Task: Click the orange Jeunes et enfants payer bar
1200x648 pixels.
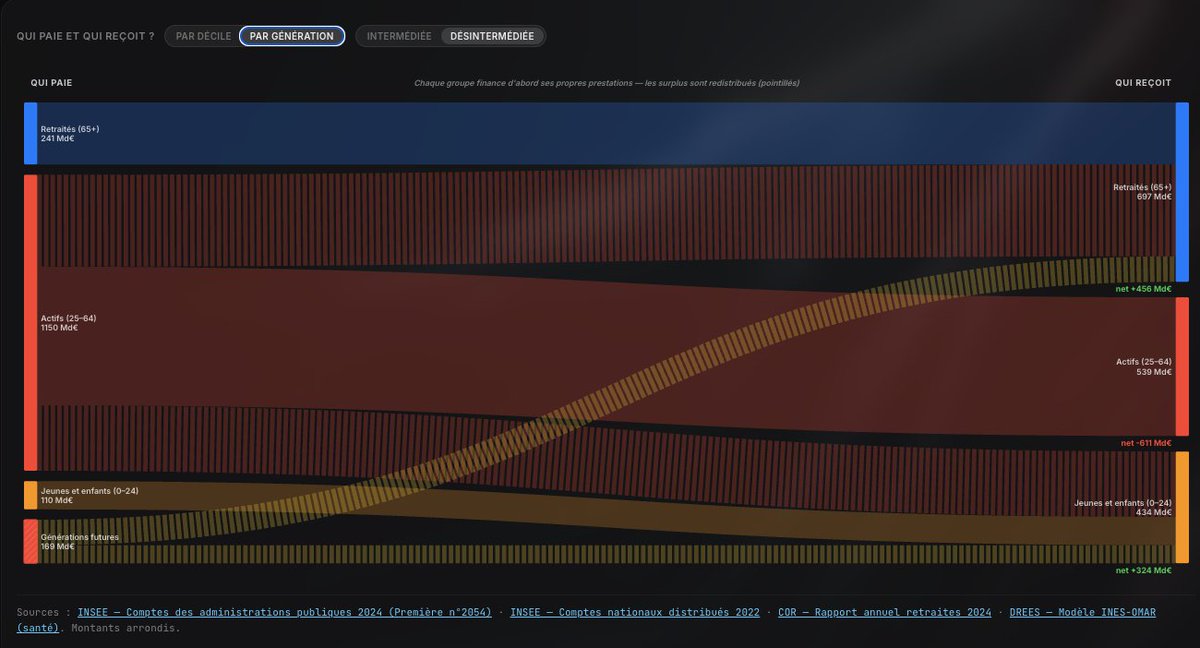Action: (x=30, y=496)
